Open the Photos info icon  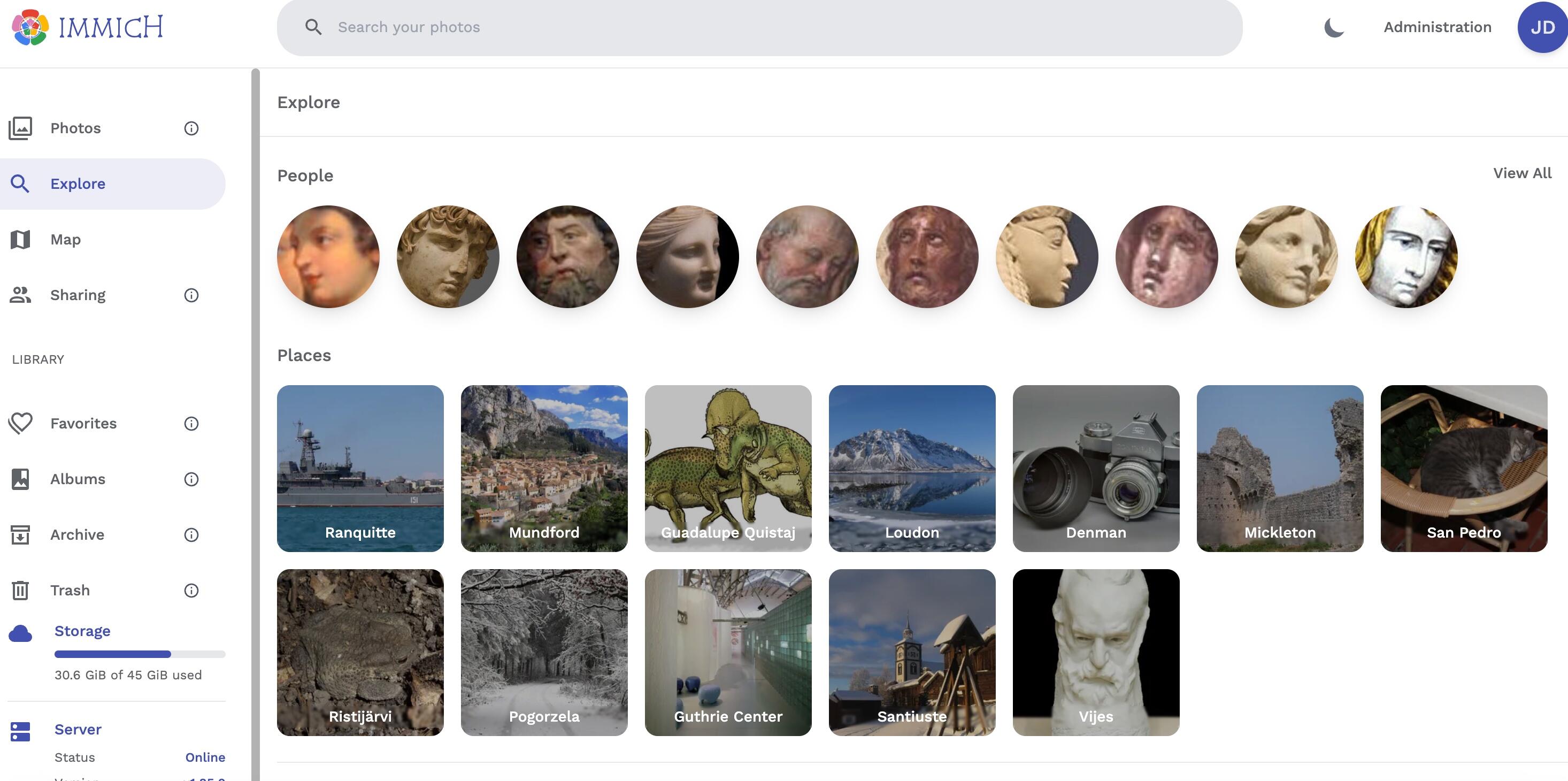coord(191,128)
